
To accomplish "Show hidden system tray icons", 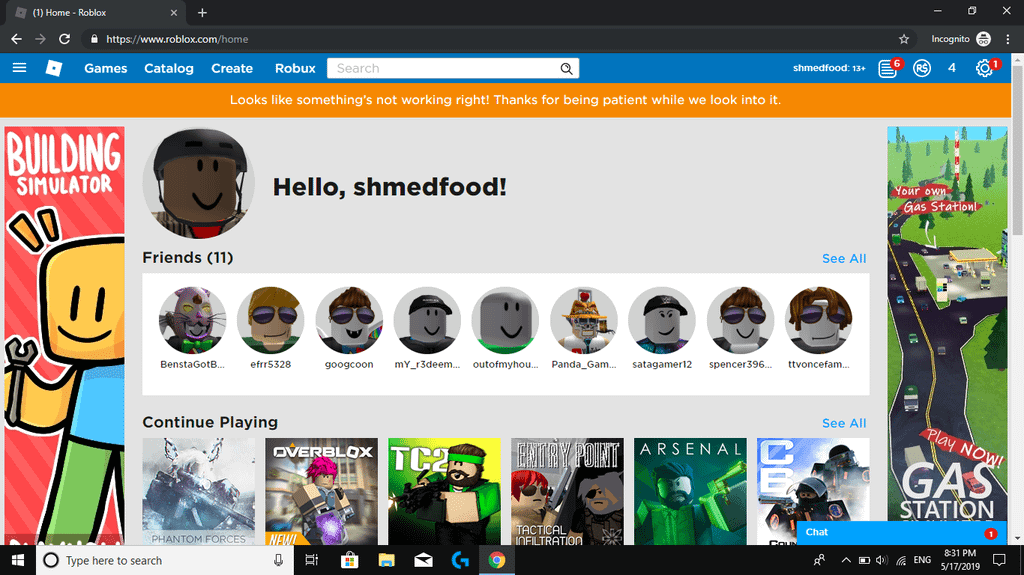I will pos(846,560).
